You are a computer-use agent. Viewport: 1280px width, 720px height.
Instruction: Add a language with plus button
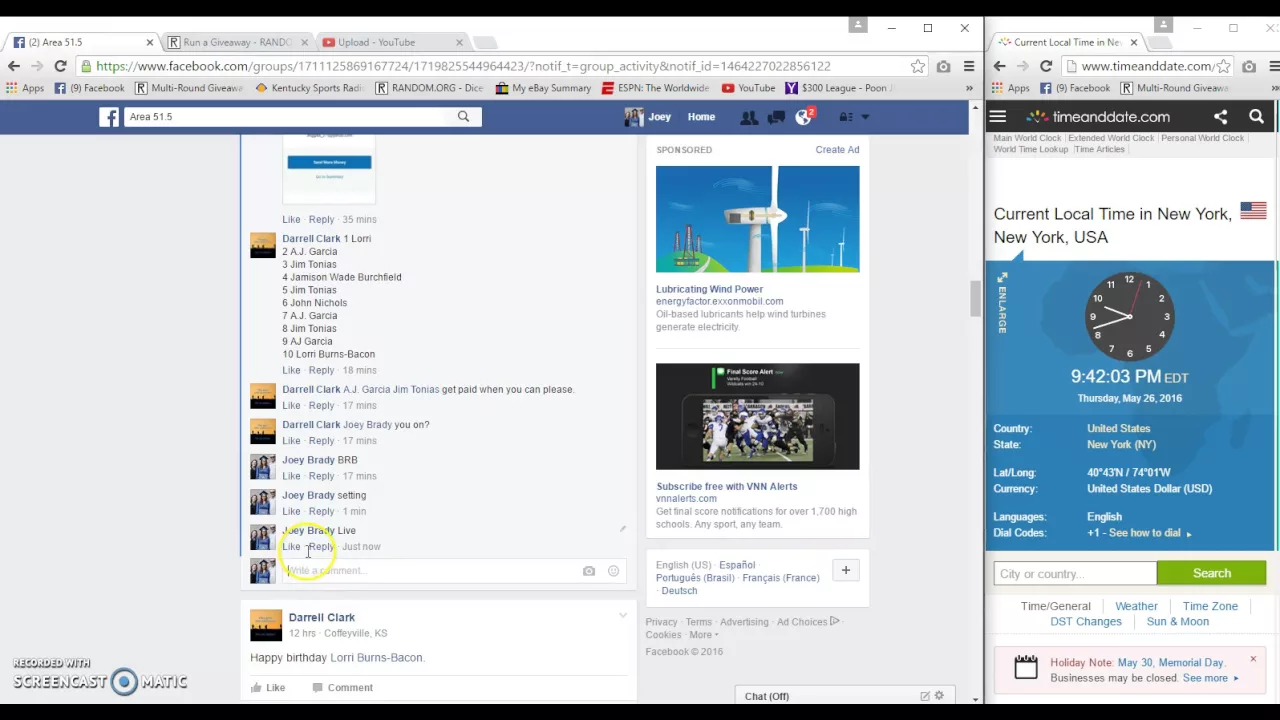(x=845, y=570)
